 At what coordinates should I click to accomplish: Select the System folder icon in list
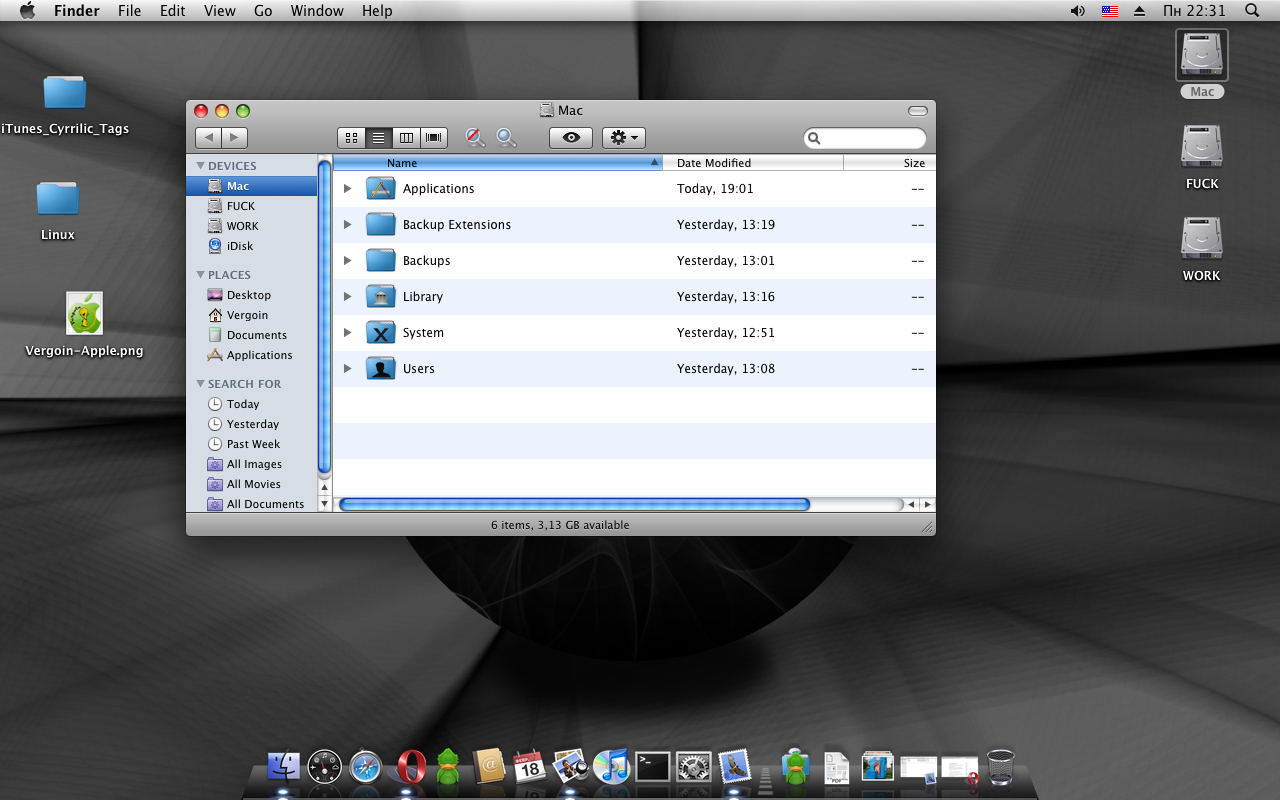point(381,332)
